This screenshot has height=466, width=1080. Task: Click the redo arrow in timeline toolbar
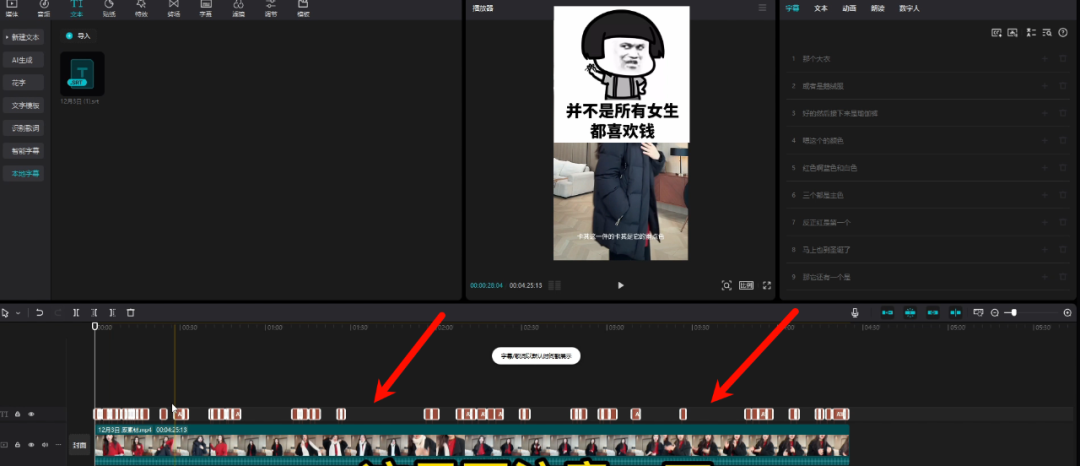point(58,313)
